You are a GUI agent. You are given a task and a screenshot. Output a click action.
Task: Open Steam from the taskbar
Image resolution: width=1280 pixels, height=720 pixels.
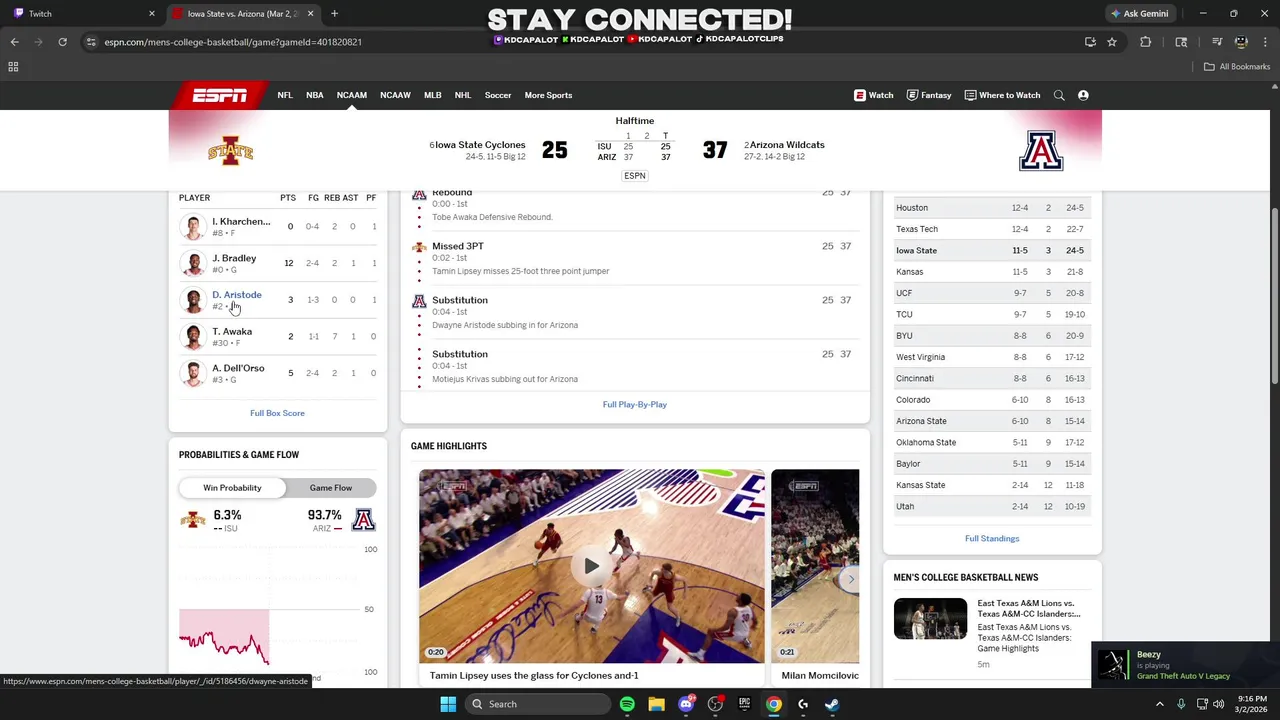point(832,704)
